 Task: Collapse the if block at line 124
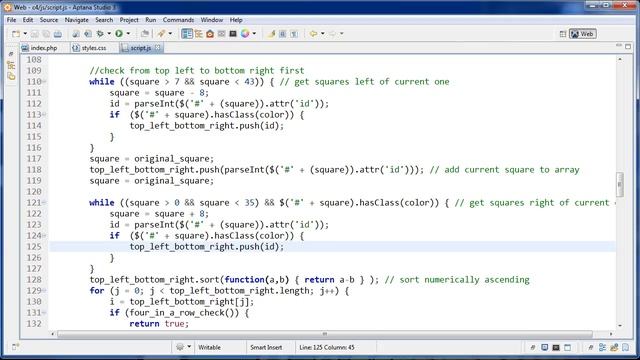coord(44,236)
